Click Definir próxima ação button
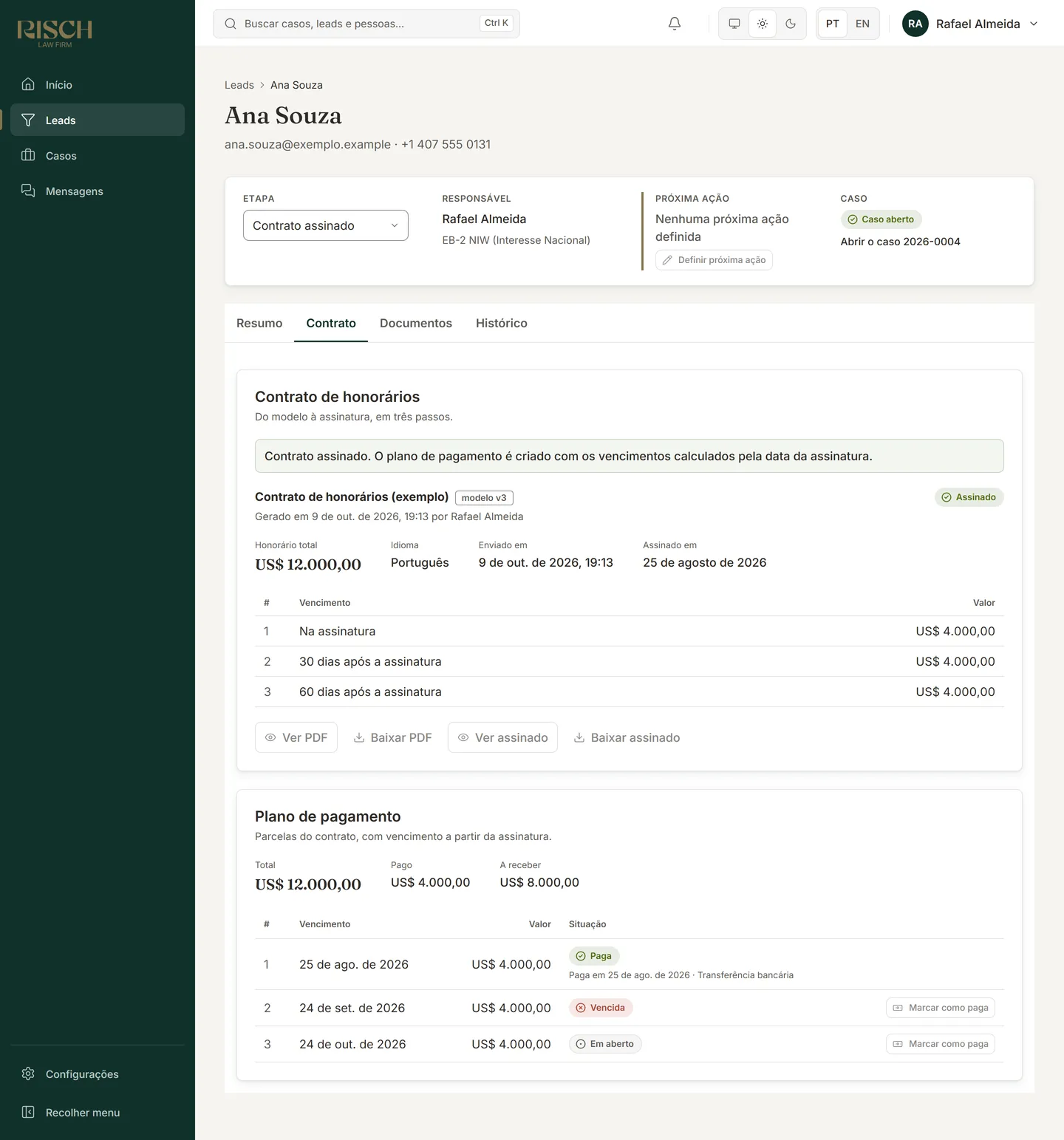This screenshot has width=1064, height=1140. pos(714,260)
